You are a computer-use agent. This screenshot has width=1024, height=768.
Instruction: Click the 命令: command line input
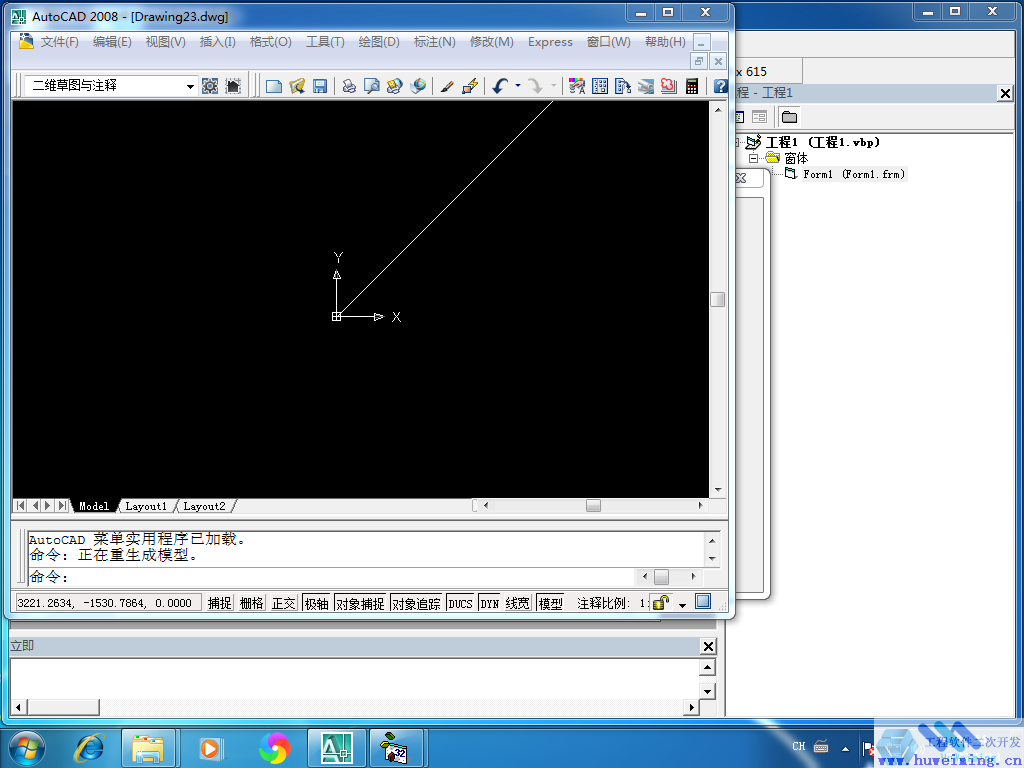point(332,577)
